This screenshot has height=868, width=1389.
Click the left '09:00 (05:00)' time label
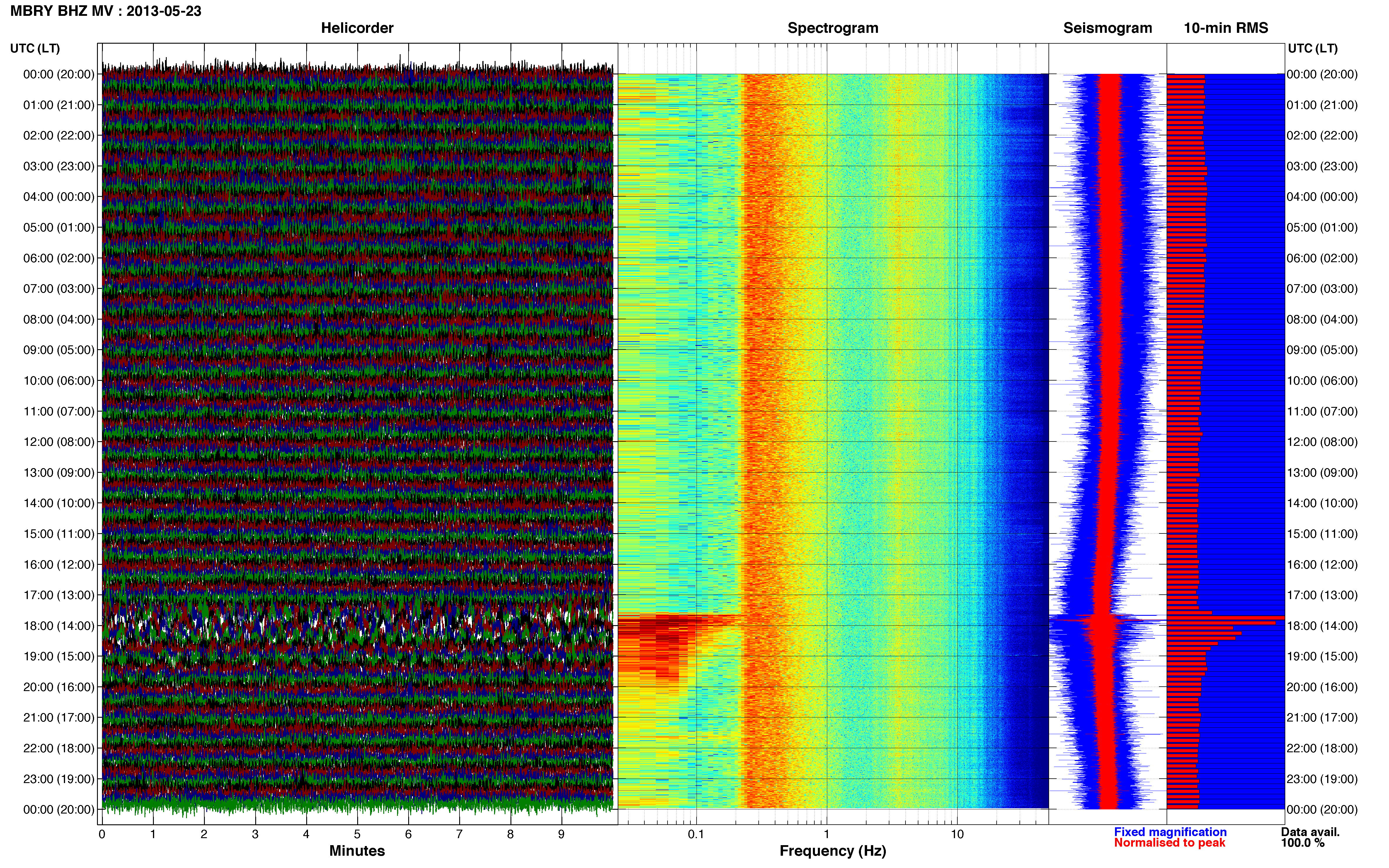pyautogui.click(x=59, y=350)
